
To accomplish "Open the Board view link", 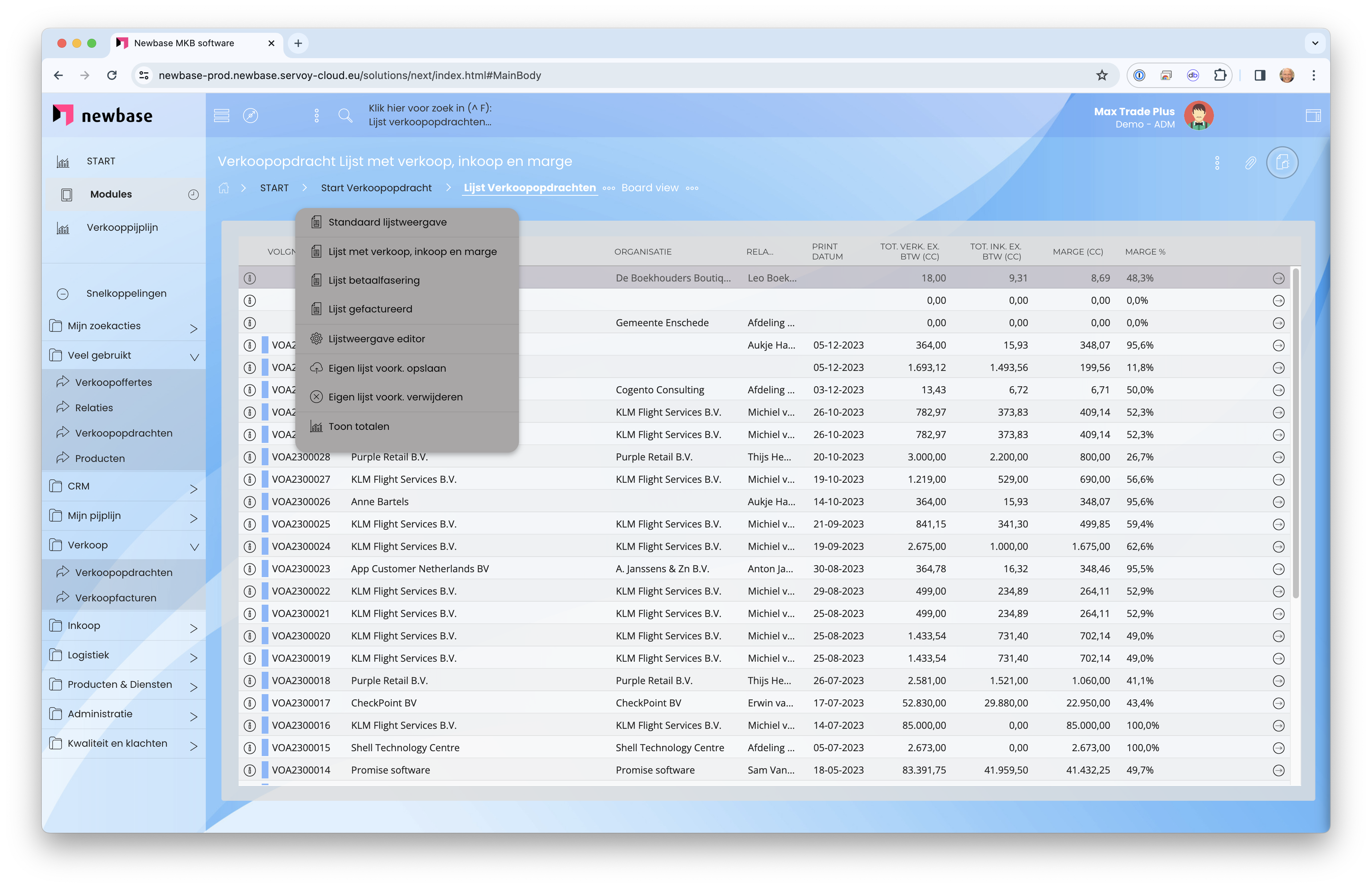I will 650,188.
